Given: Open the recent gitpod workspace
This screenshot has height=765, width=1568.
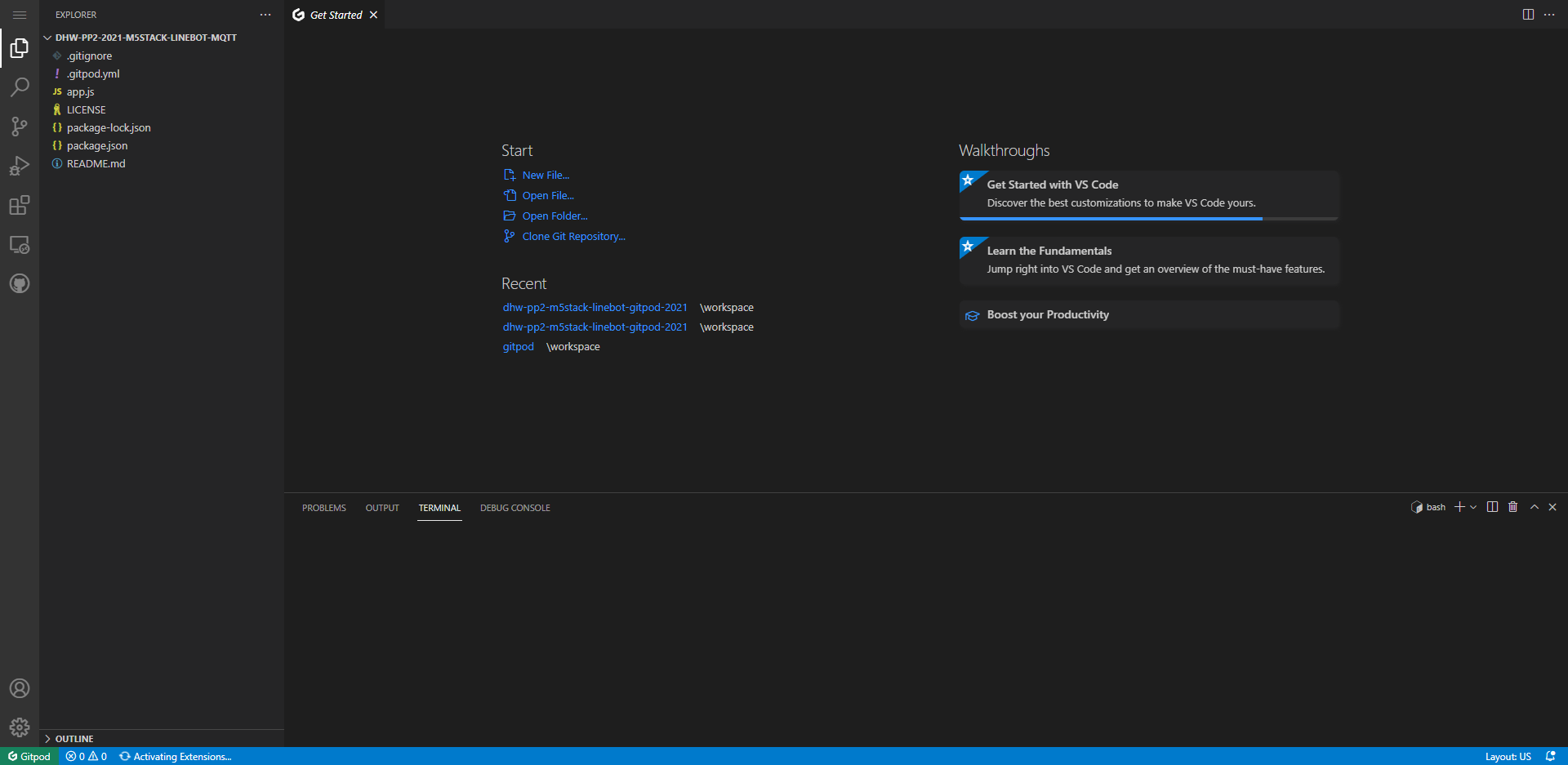Looking at the screenshot, I should coord(518,347).
